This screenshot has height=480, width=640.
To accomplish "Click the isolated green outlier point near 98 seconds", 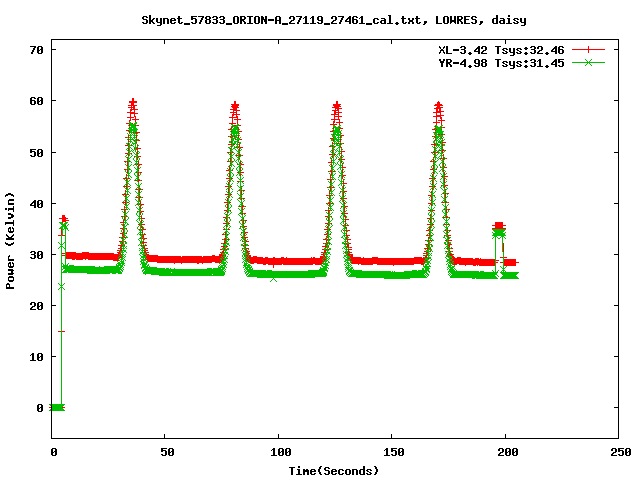I will [273, 279].
